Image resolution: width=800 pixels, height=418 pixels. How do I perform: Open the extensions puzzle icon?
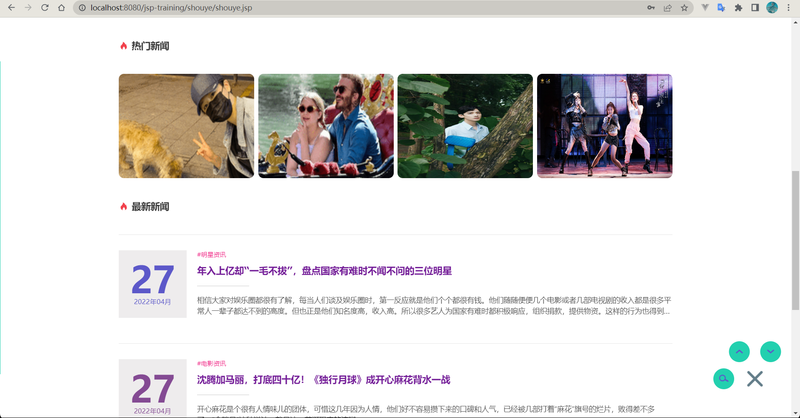[738, 8]
